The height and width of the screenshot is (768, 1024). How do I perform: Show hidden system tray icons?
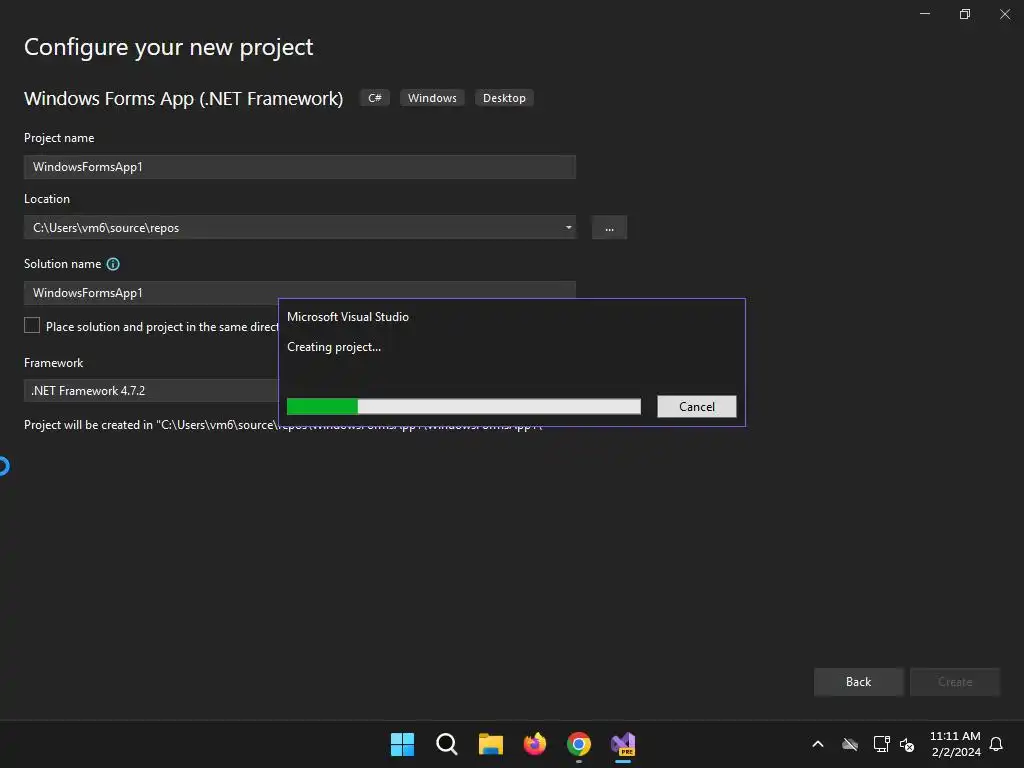pyautogui.click(x=818, y=744)
